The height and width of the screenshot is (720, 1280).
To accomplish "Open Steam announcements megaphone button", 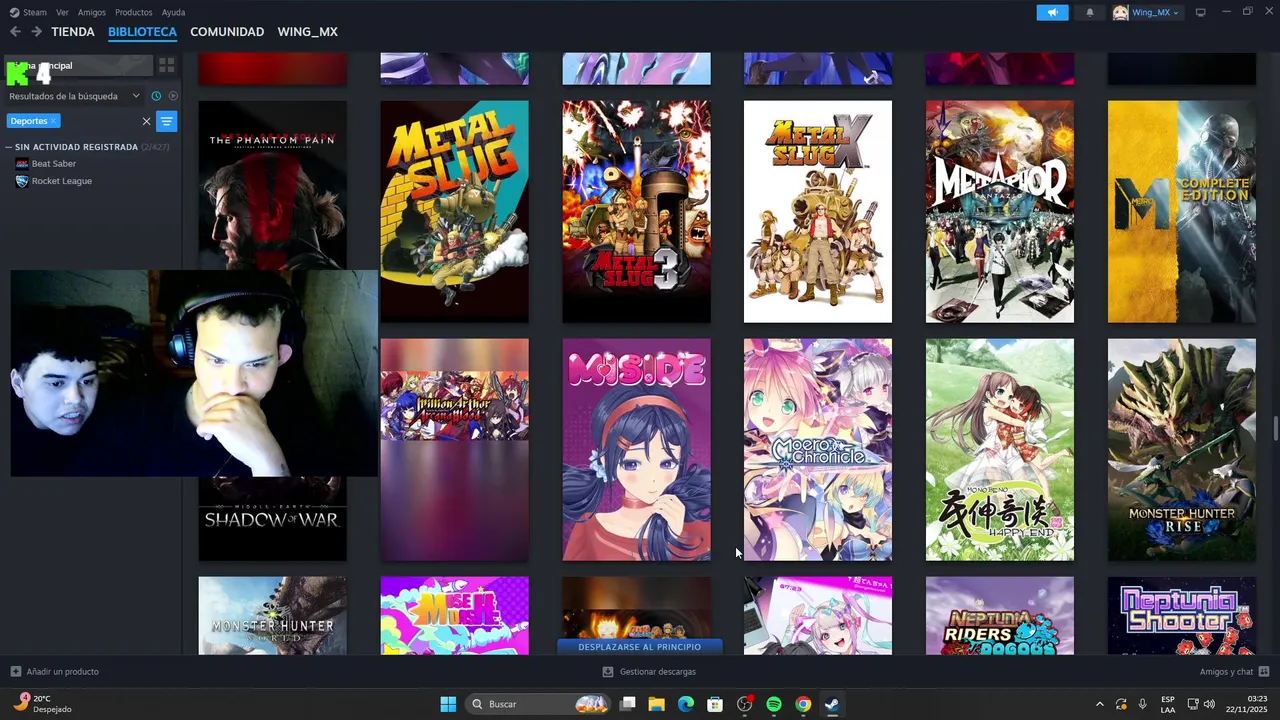I will (x=1052, y=12).
